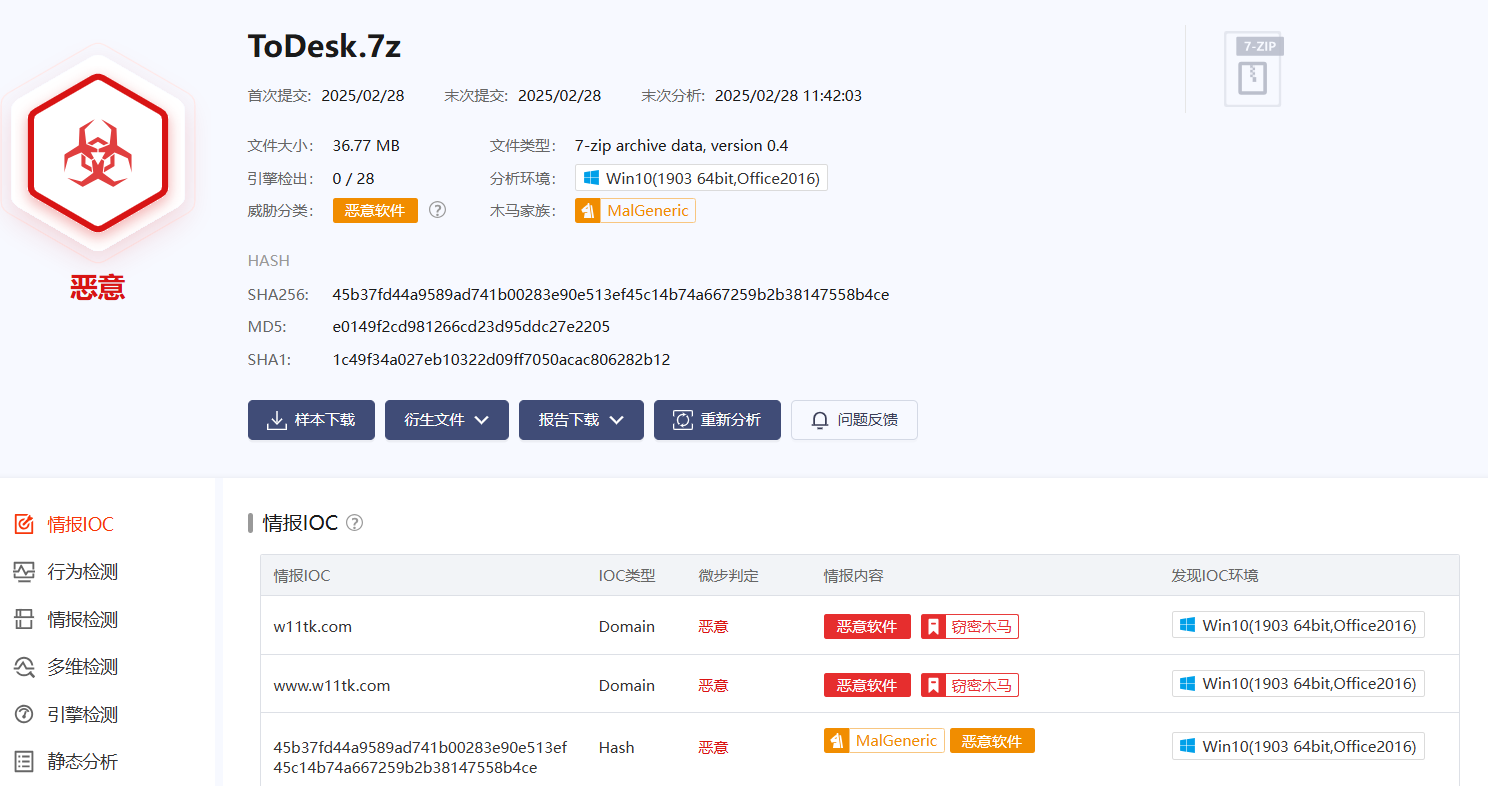The height and width of the screenshot is (786, 1488).
Task: Click the trojan horse icon in 木马家族 MalGeneric tag
Action: pyautogui.click(x=589, y=211)
